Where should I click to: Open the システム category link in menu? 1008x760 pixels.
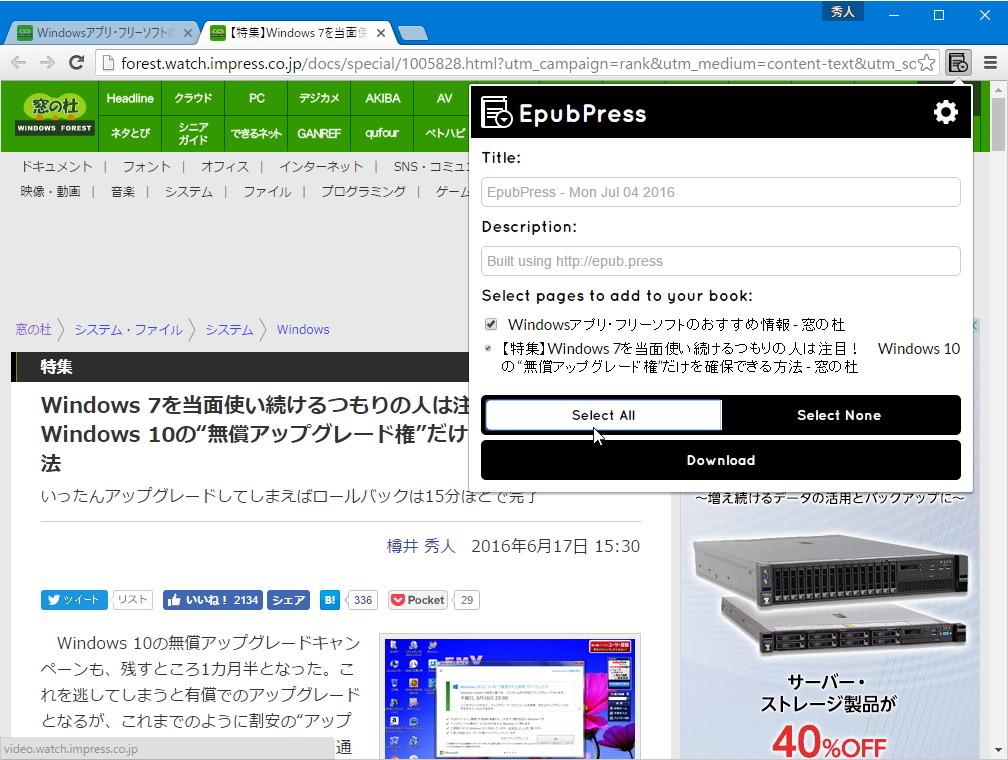tap(188, 192)
